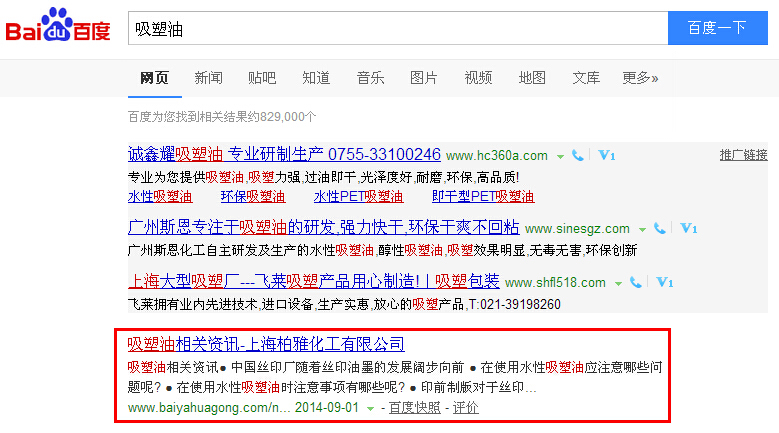779x433 pixels.
Task: Select the 网页 tab
Action: (155, 78)
